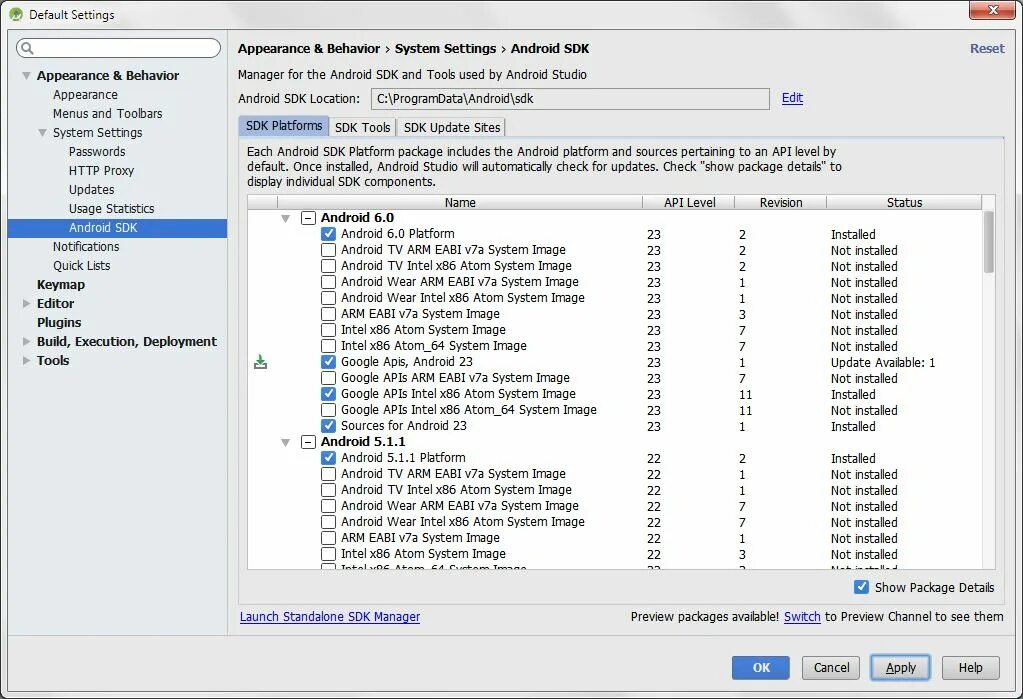
Task: Click OK button
Action: [x=761, y=668]
